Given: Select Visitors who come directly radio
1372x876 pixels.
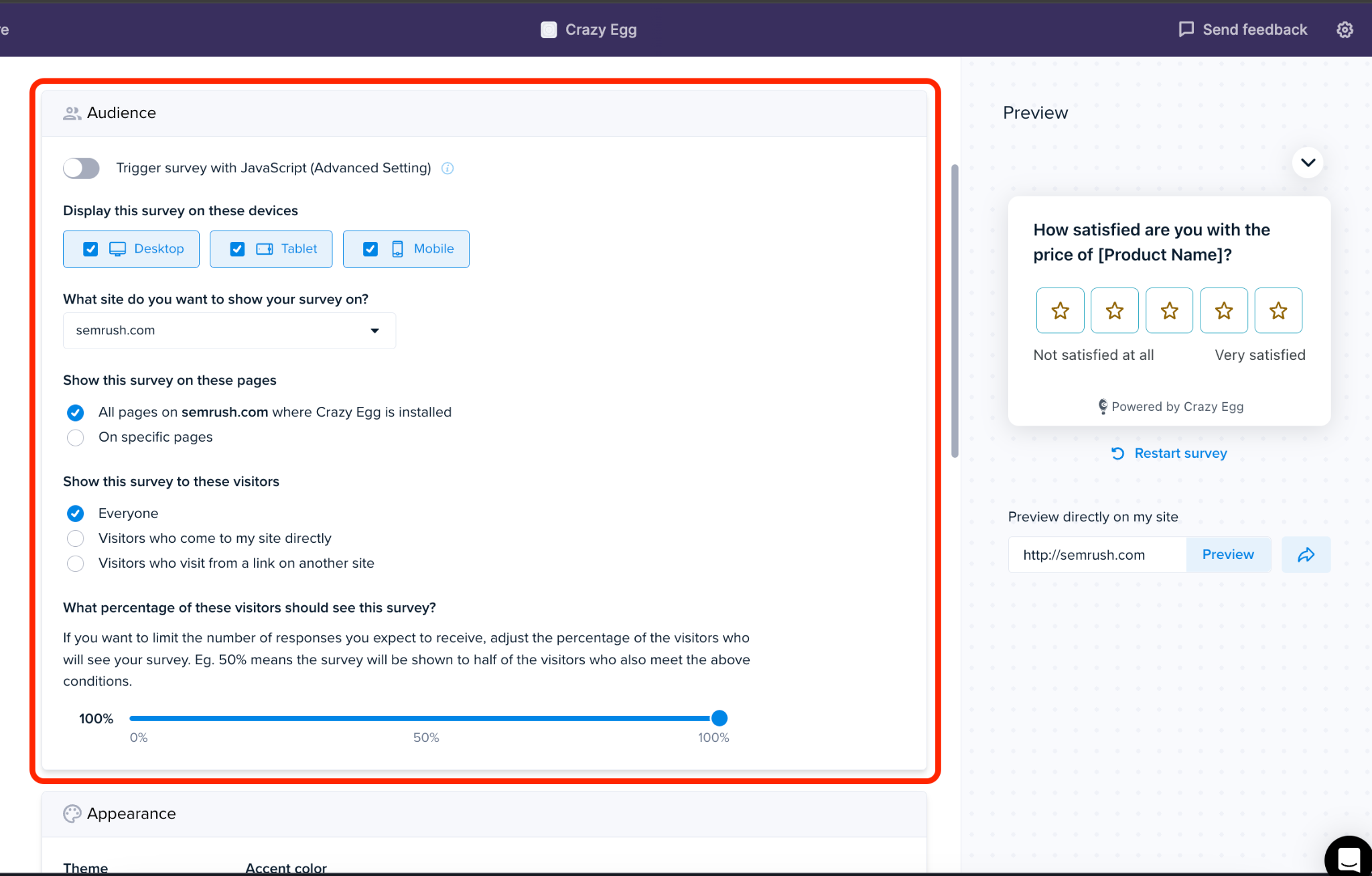Looking at the screenshot, I should pyautogui.click(x=76, y=538).
